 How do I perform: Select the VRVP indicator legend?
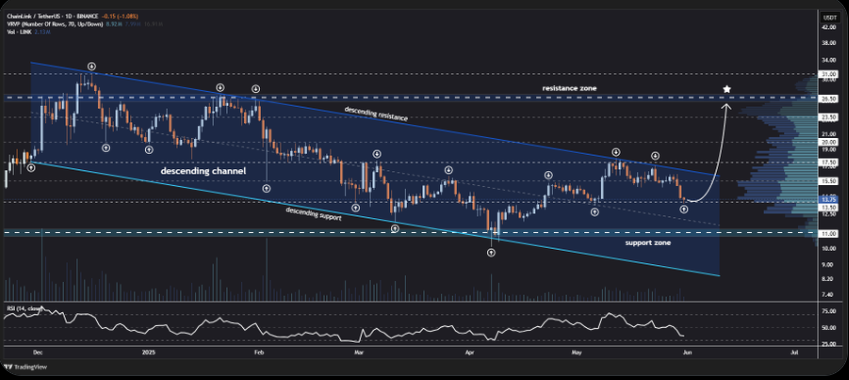pyautogui.click(x=56, y=24)
